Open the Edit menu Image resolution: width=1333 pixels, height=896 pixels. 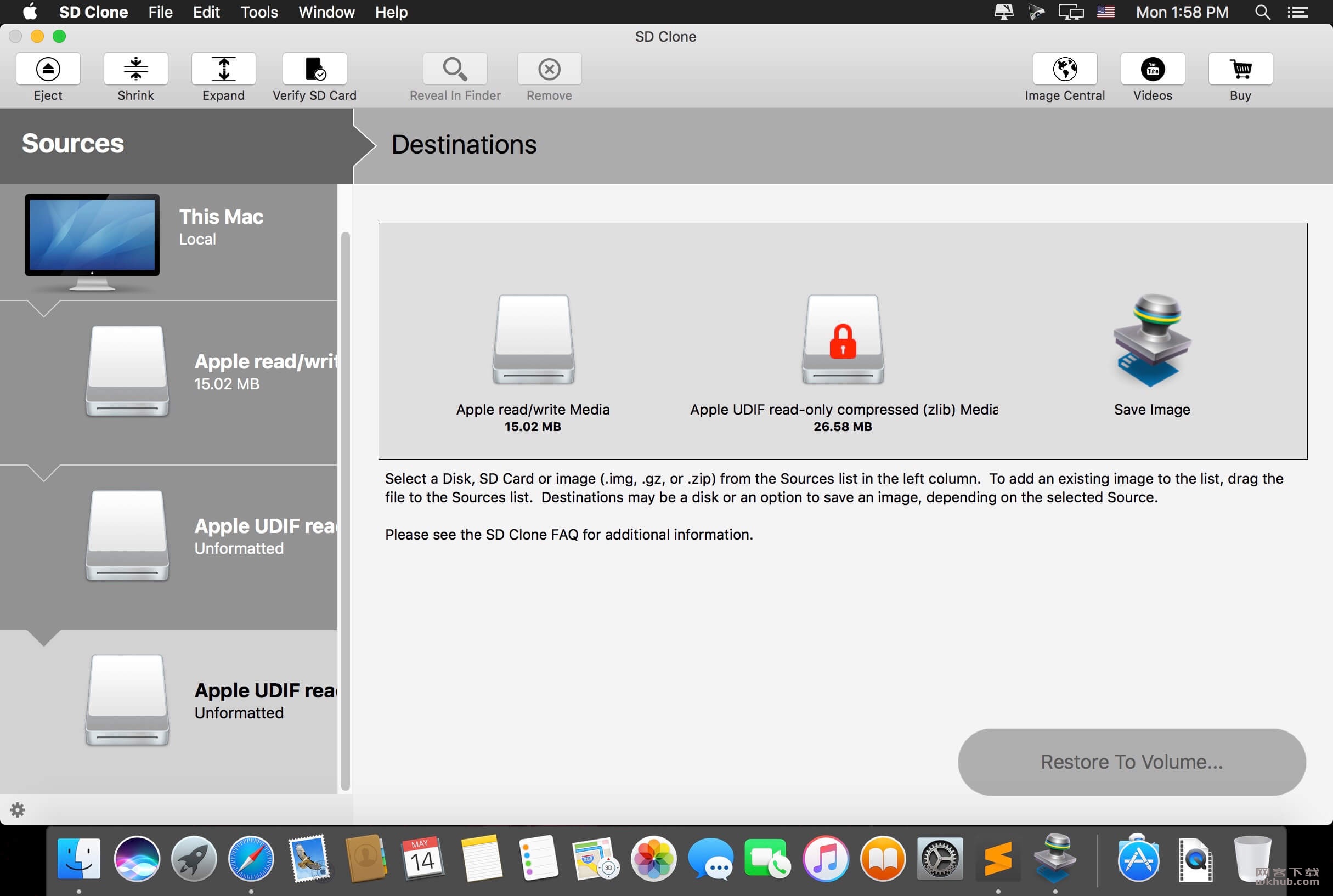206,12
